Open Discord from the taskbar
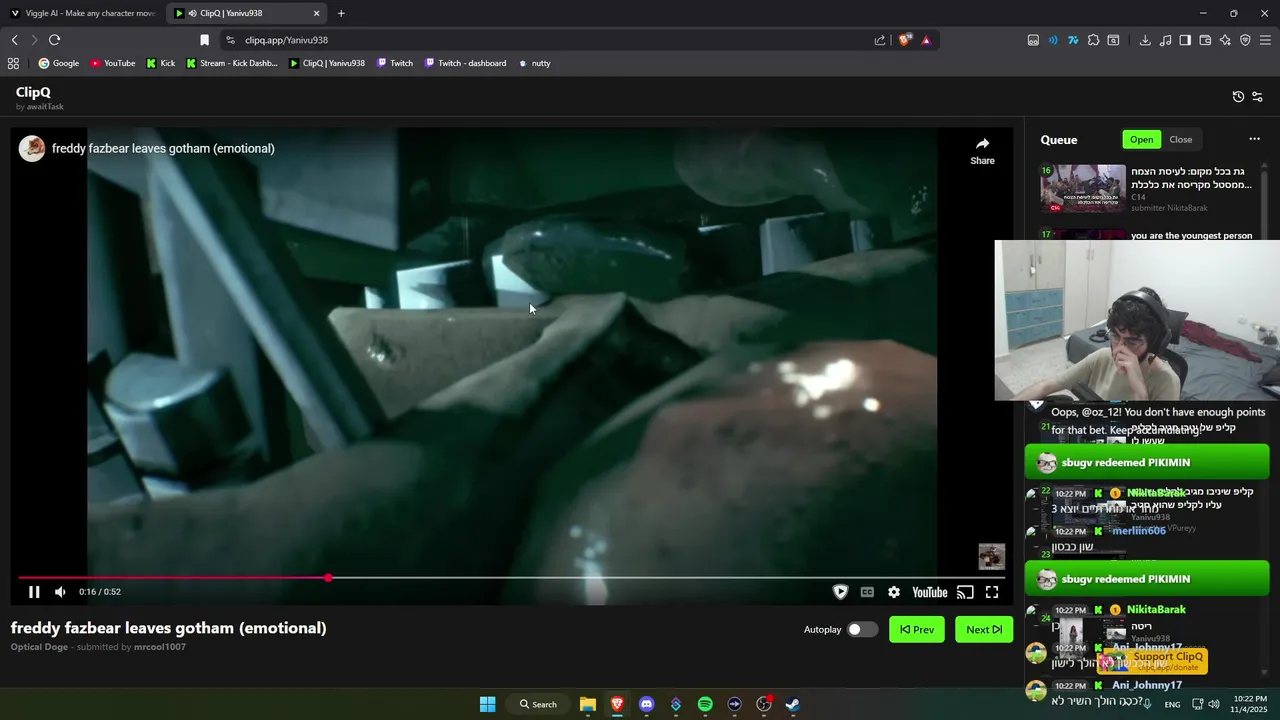 (646, 704)
